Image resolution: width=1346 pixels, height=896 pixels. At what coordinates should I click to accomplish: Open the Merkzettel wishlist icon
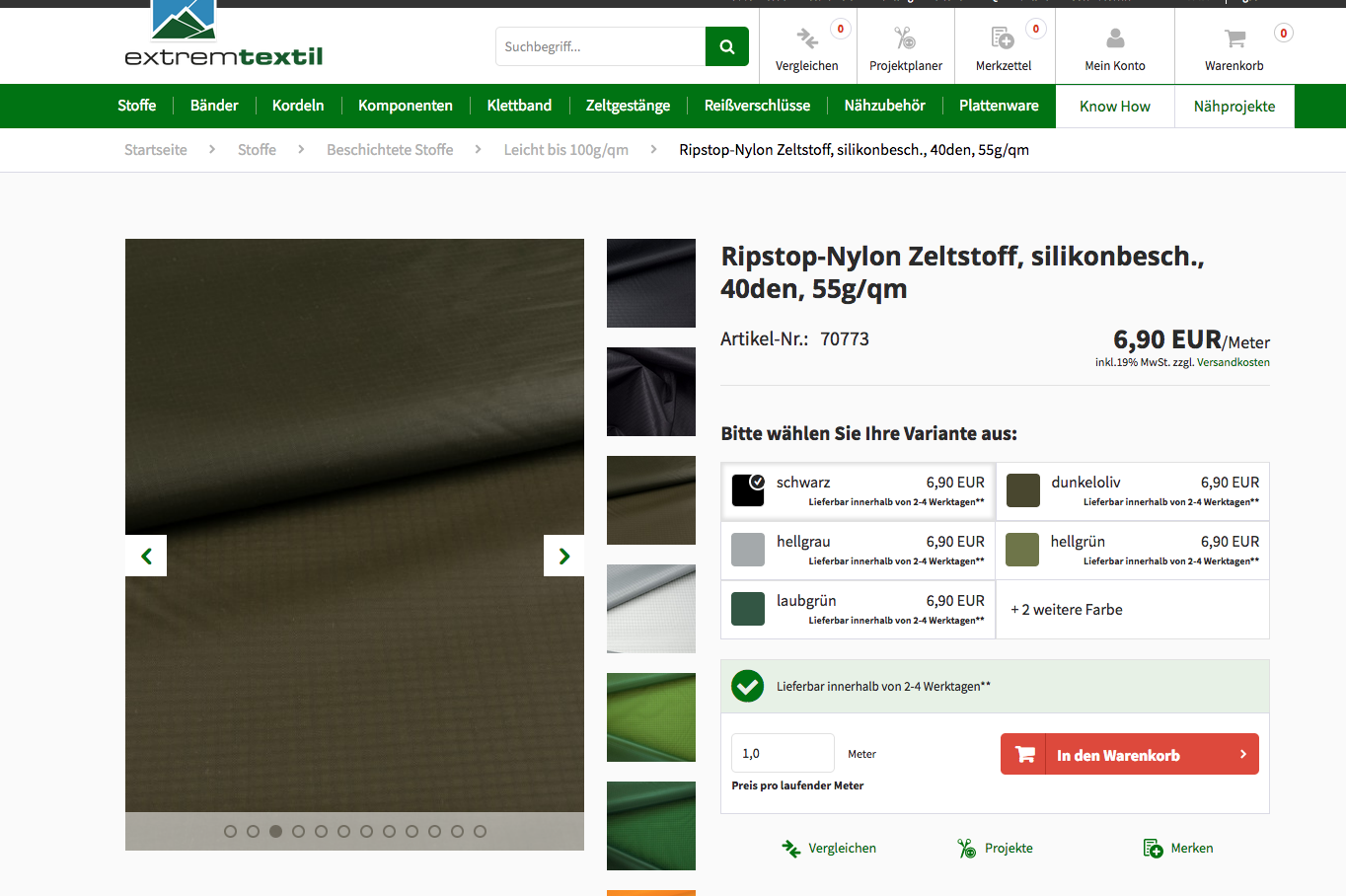tap(1003, 38)
